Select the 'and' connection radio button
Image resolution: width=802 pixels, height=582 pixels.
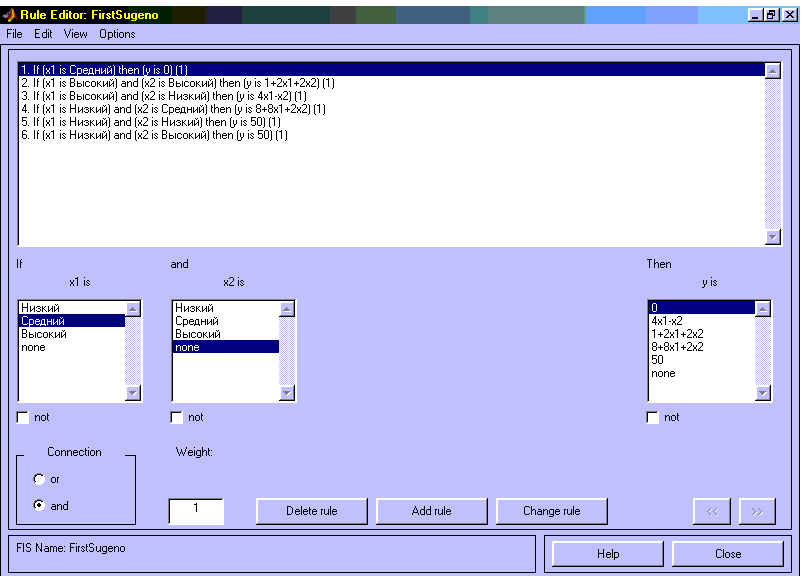(39, 505)
